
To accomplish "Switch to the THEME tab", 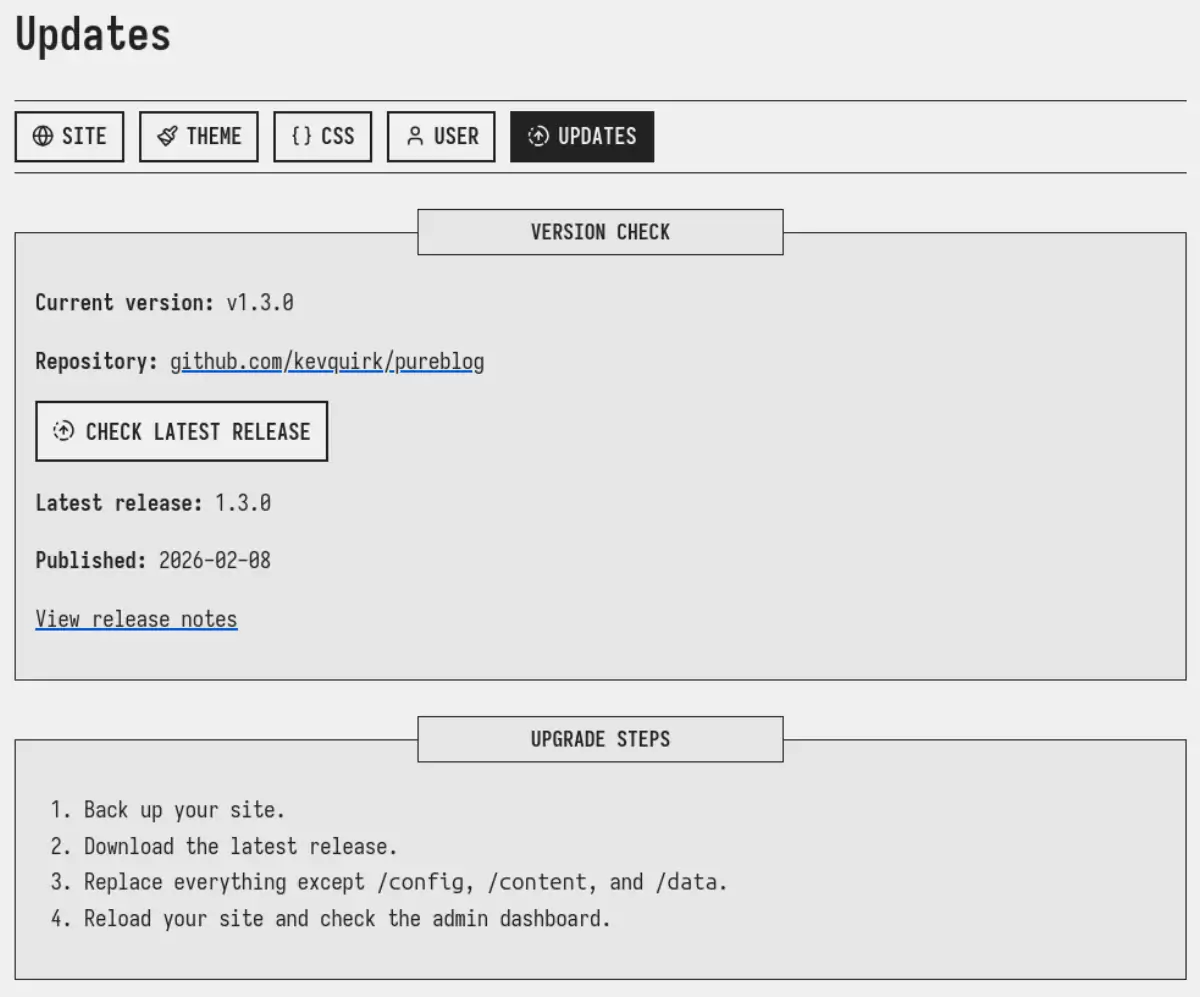I will 198,136.
